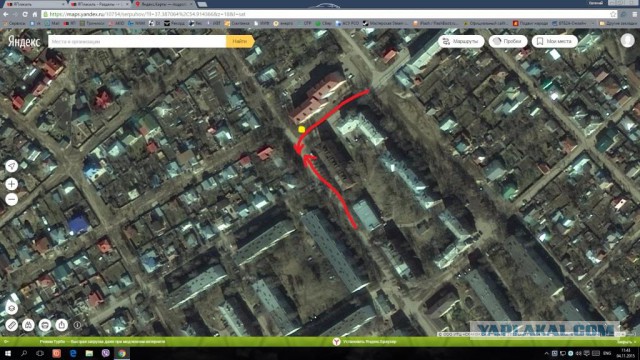Open the map info circle icon
This screenshot has height=360, width=640.
pyautogui.click(x=78, y=325)
